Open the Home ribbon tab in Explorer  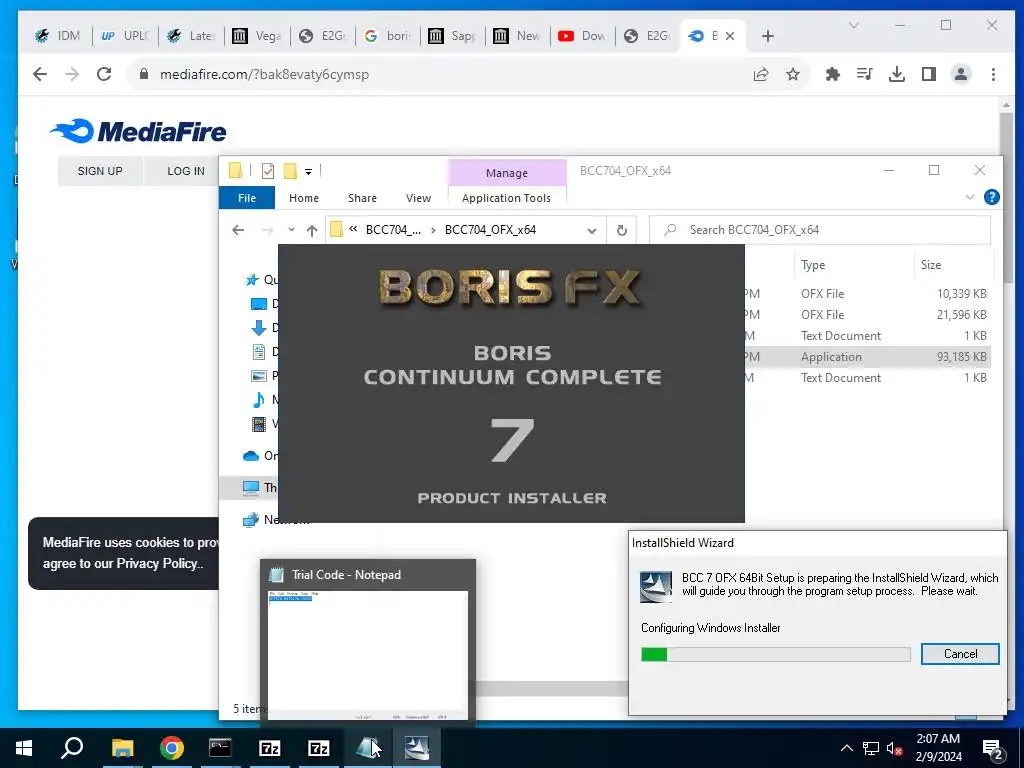[x=304, y=198]
